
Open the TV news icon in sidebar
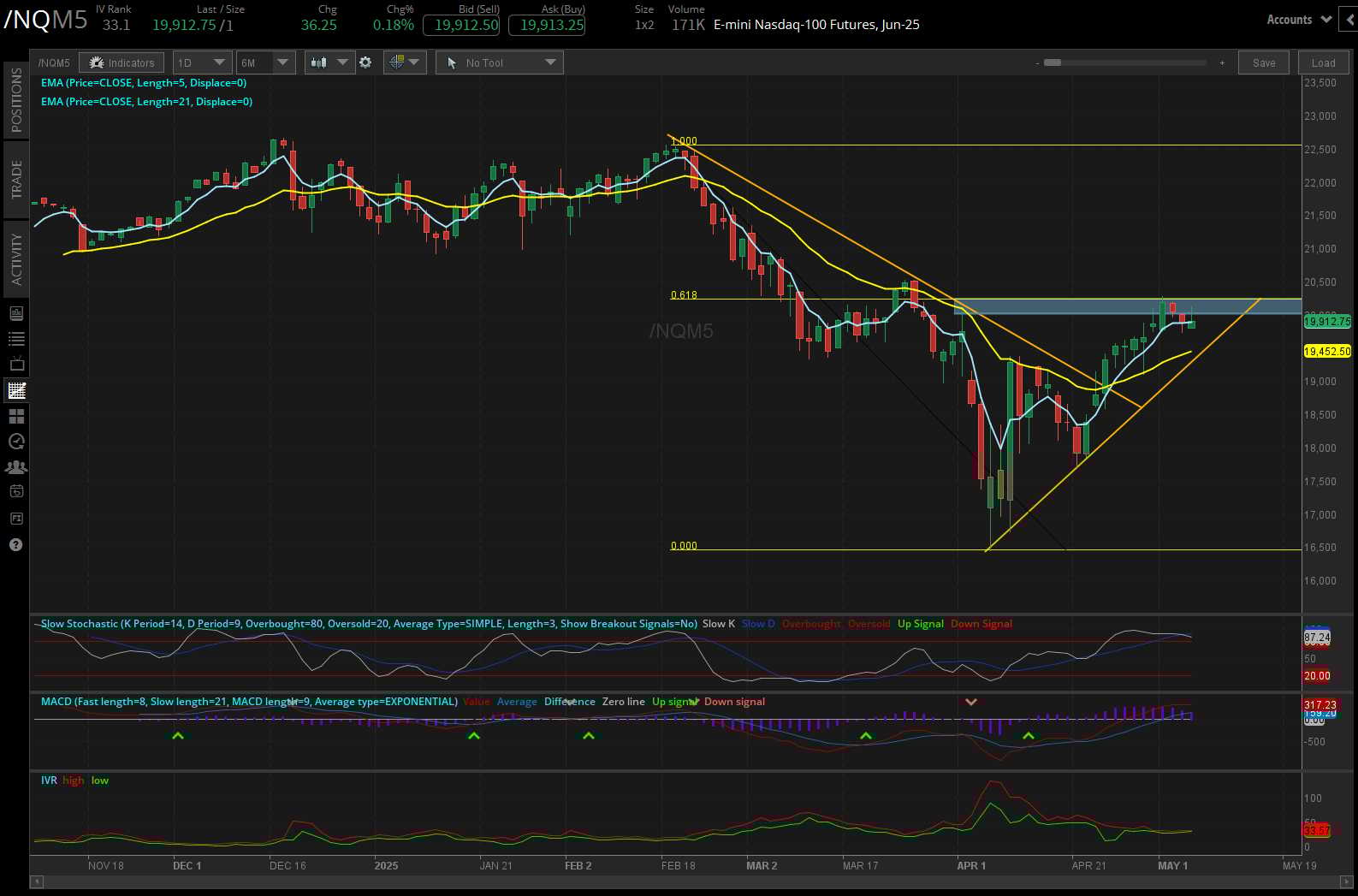pos(15,364)
